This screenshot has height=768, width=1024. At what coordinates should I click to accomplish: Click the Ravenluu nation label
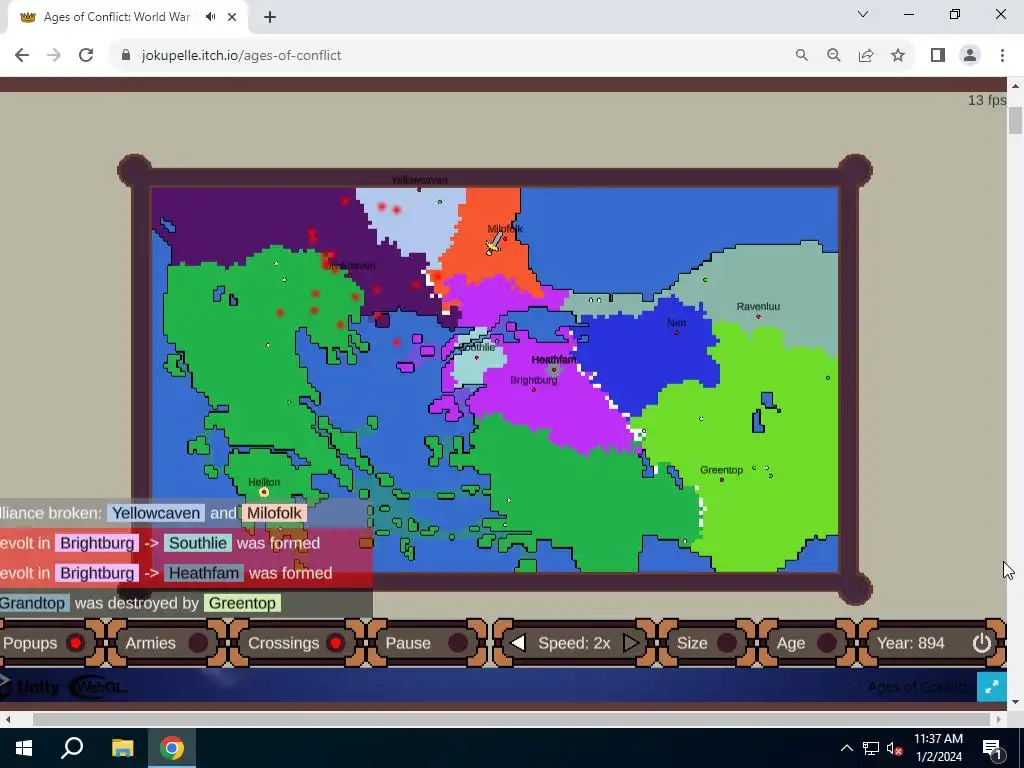pos(758,306)
